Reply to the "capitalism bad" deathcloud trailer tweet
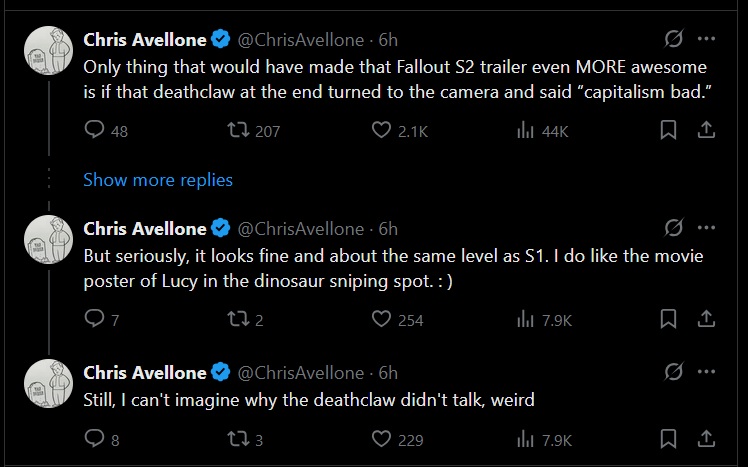Screen dimensions: 748x467 point(95,130)
